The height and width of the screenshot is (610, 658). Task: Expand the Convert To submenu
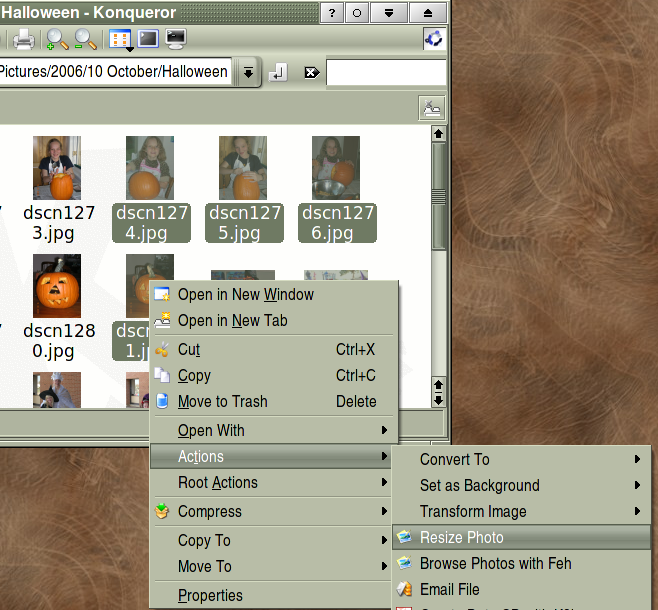click(x=637, y=459)
